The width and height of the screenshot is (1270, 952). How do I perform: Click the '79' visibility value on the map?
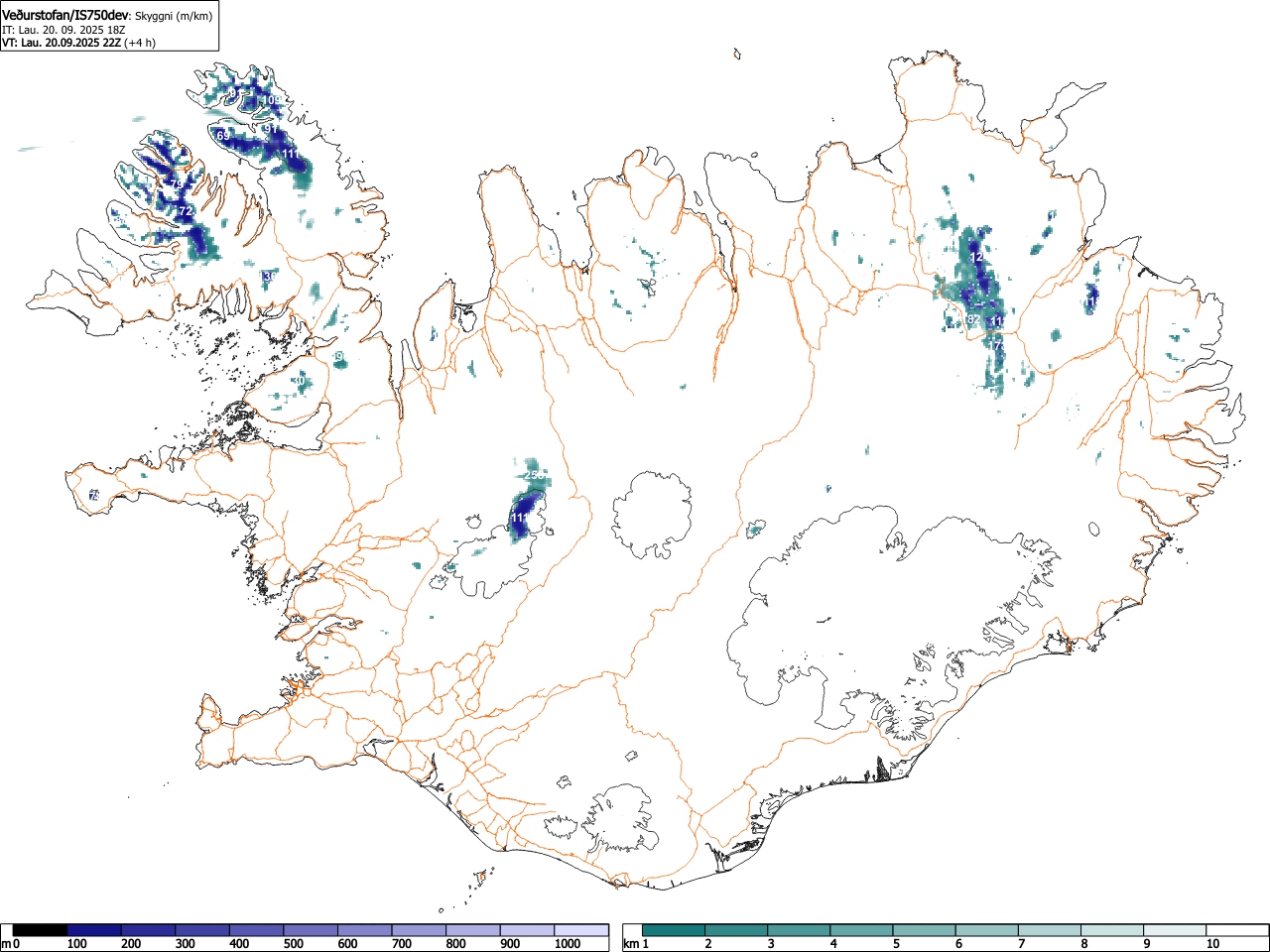[177, 184]
